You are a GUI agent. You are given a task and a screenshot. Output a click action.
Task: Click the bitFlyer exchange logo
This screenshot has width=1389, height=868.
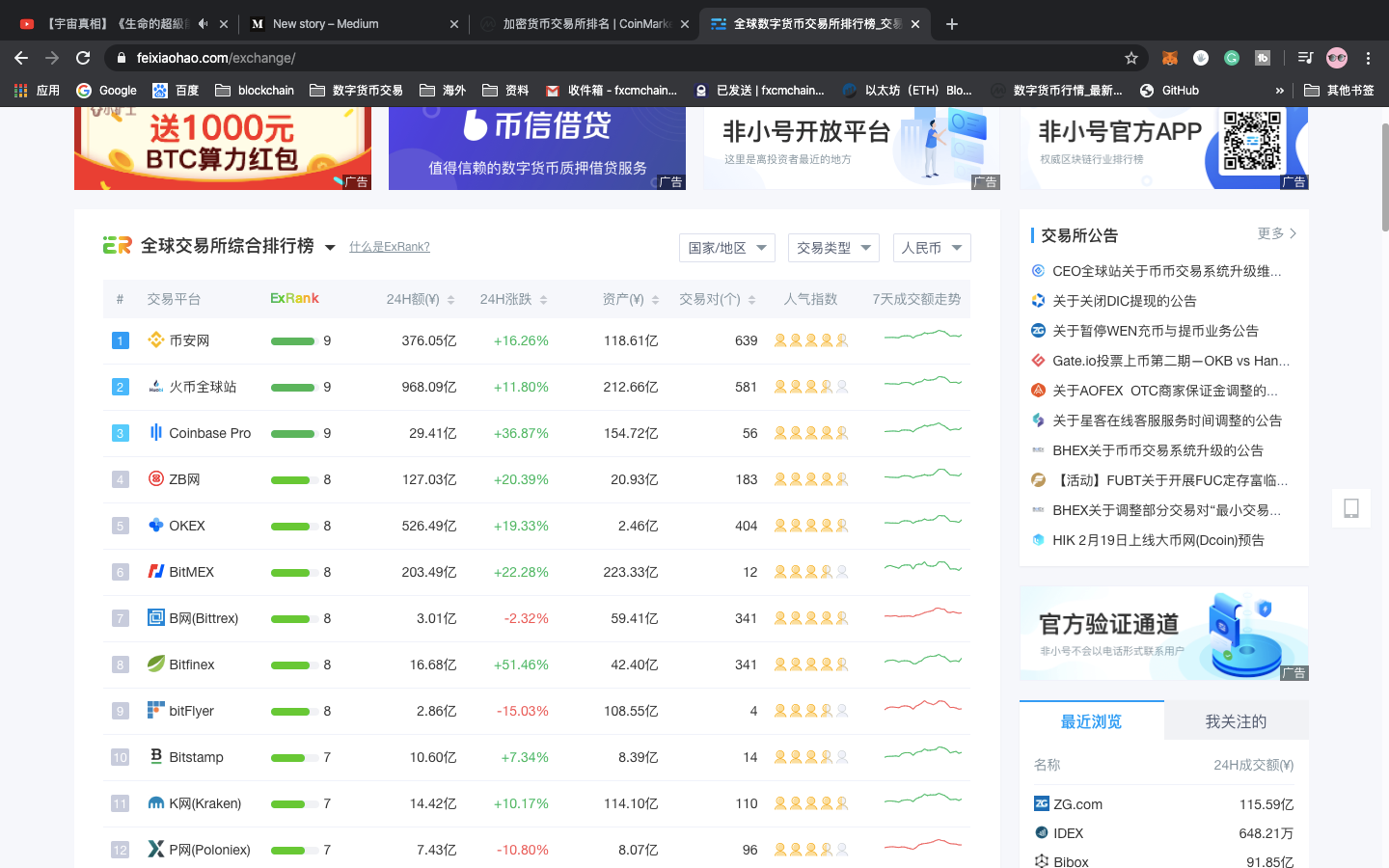[156, 710]
